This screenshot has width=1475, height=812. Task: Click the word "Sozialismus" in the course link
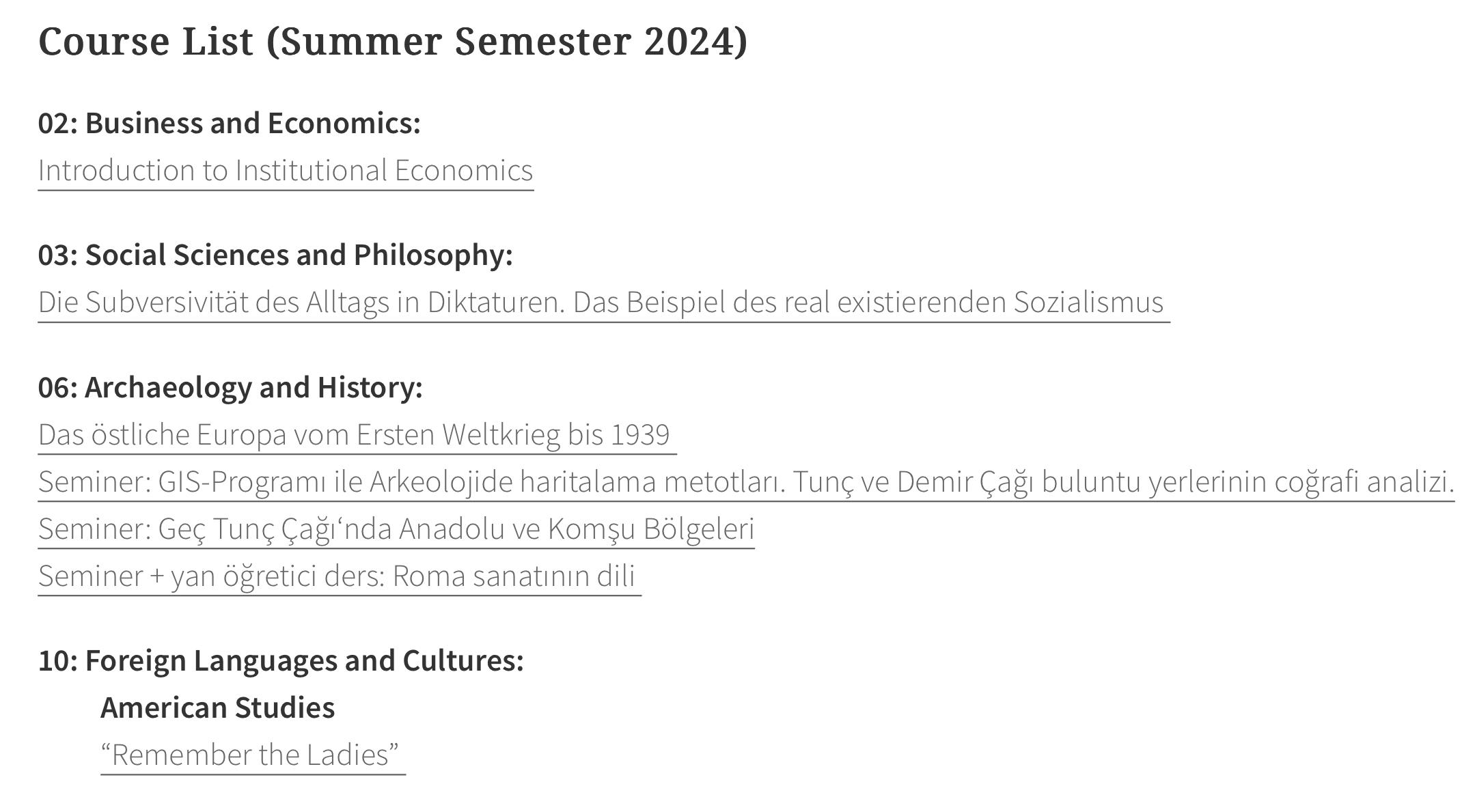pyautogui.click(x=1088, y=302)
